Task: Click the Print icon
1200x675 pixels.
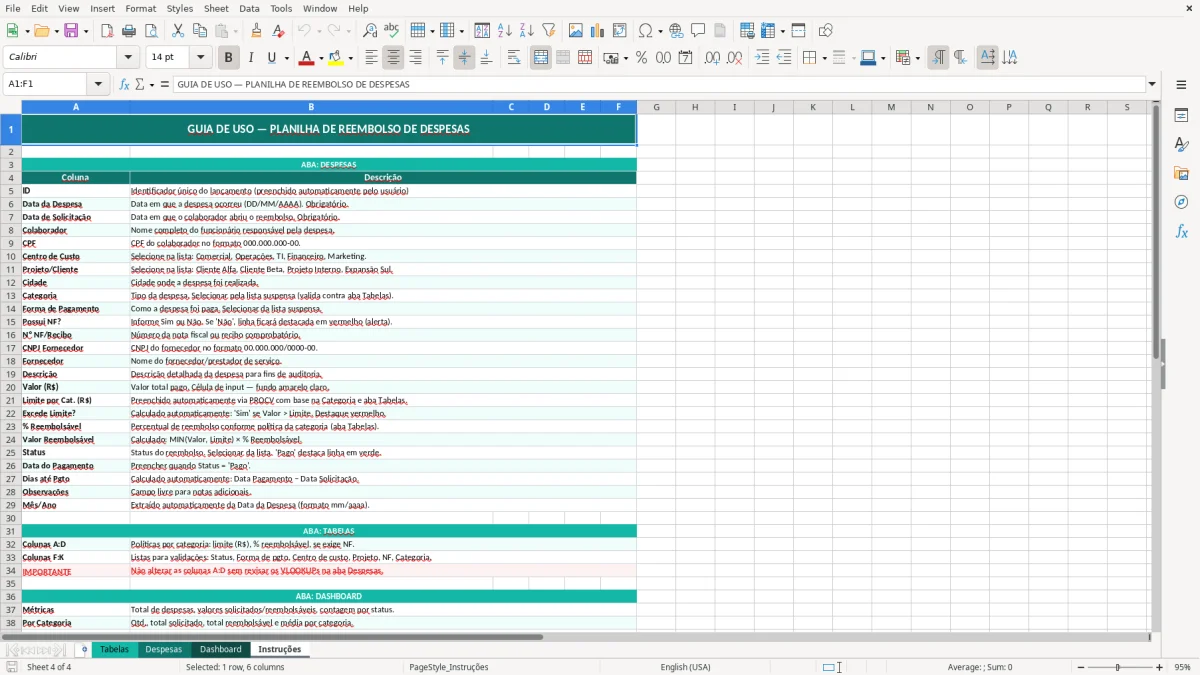Action: (129, 31)
